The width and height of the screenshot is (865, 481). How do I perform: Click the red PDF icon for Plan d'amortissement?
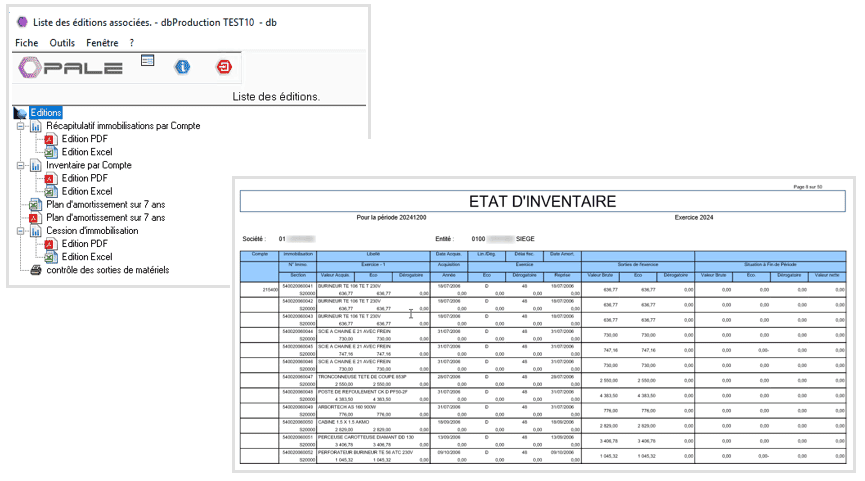(36, 217)
